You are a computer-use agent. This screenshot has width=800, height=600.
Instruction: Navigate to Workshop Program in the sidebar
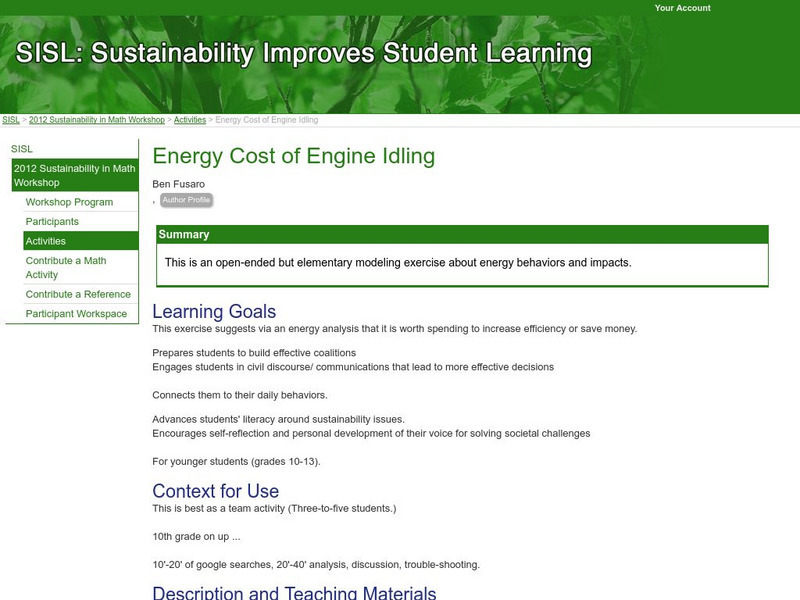pyautogui.click(x=68, y=201)
